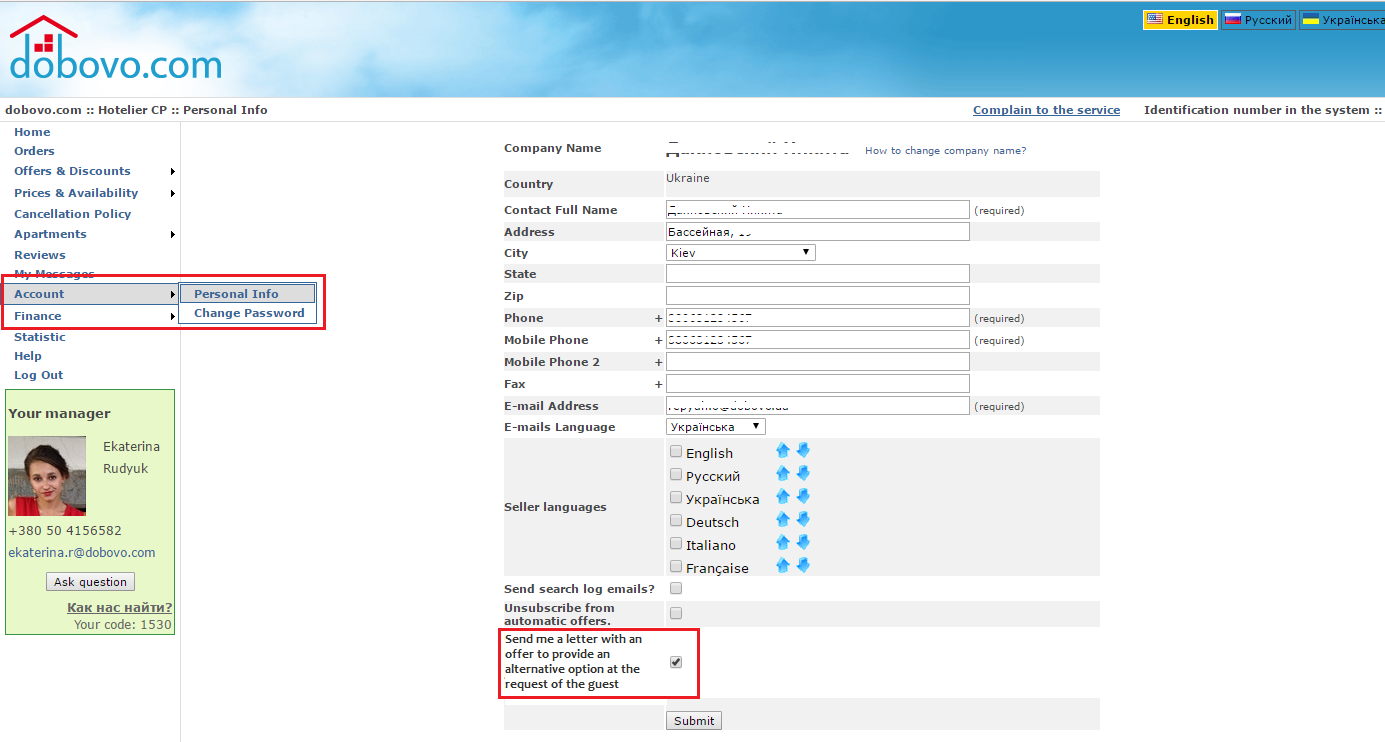Move Русский language up arrow
Image resolution: width=1385 pixels, height=742 pixels.
click(783, 474)
